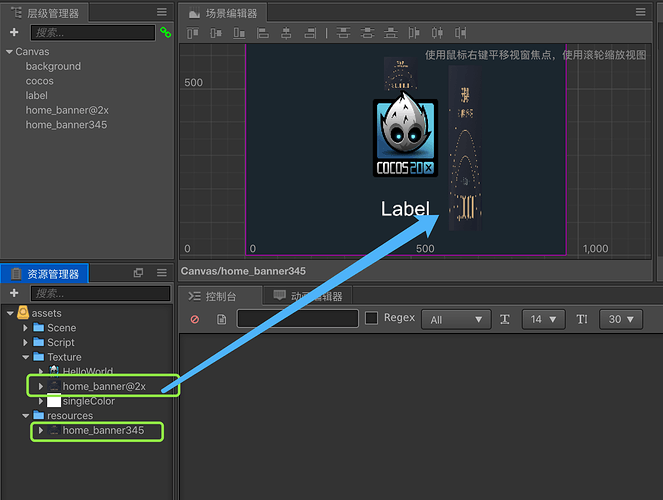Image resolution: width=663 pixels, height=500 pixels.
Task: Open the 资源管理器 panel menu icon
Action: point(162,273)
